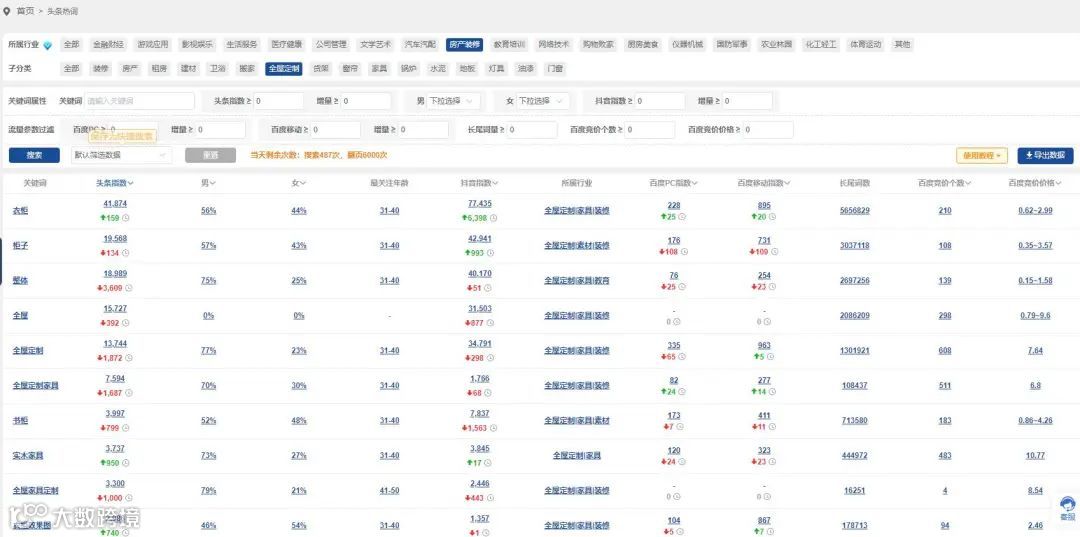Click the clock icon beside 衣柜's 百度PC指数 change
The image size is (1080, 537).
coord(682,217)
